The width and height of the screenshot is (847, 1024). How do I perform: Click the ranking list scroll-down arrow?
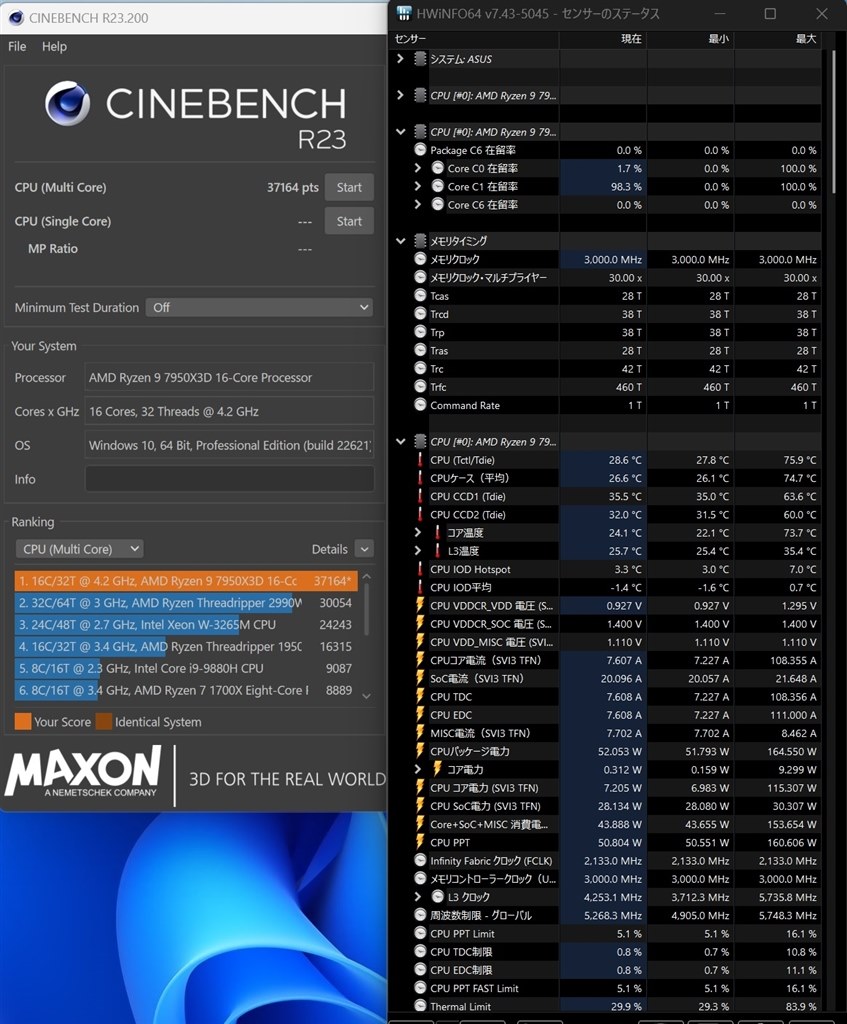366,696
